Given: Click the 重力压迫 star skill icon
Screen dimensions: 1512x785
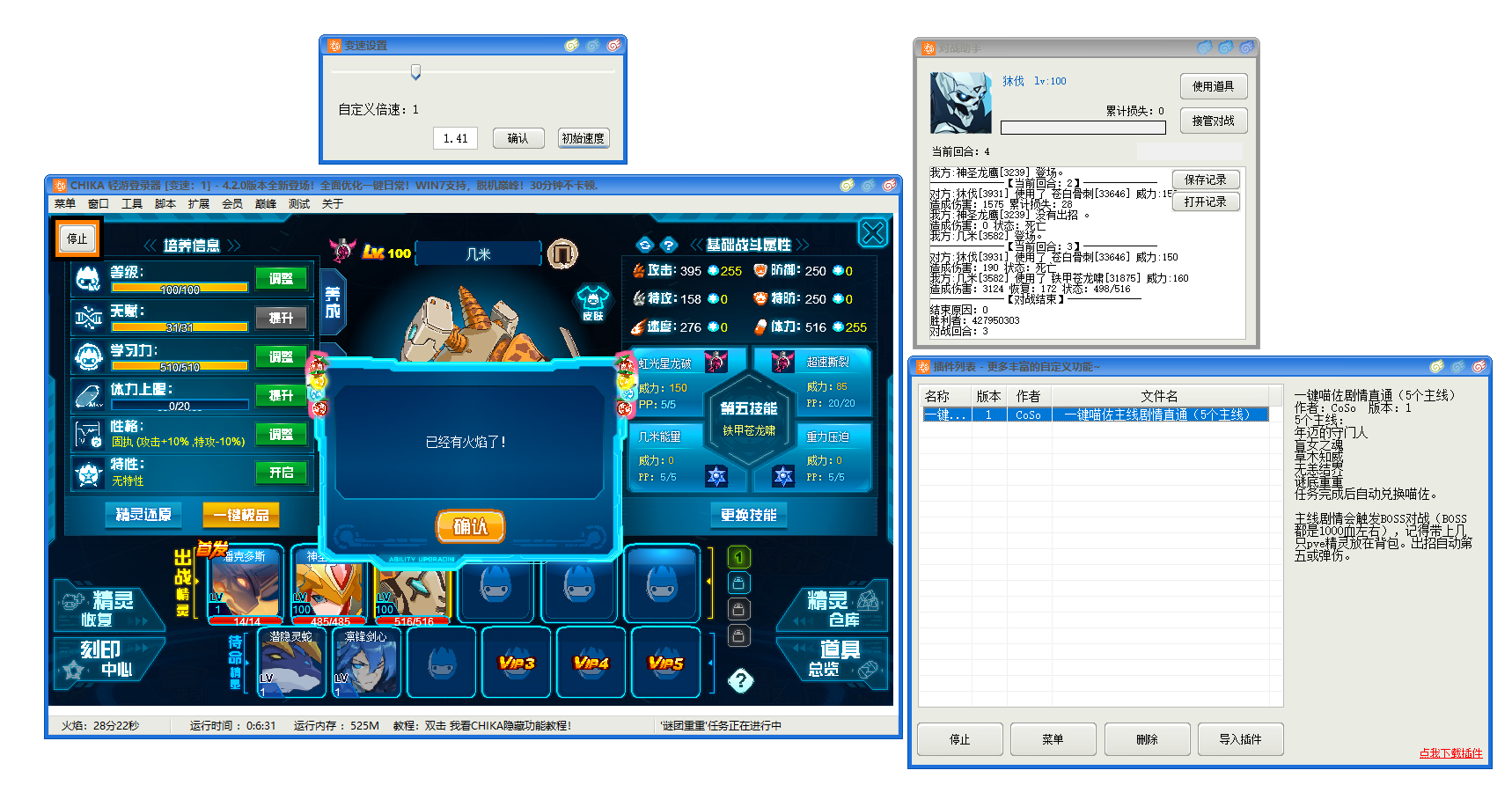Looking at the screenshot, I should tap(783, 476).
